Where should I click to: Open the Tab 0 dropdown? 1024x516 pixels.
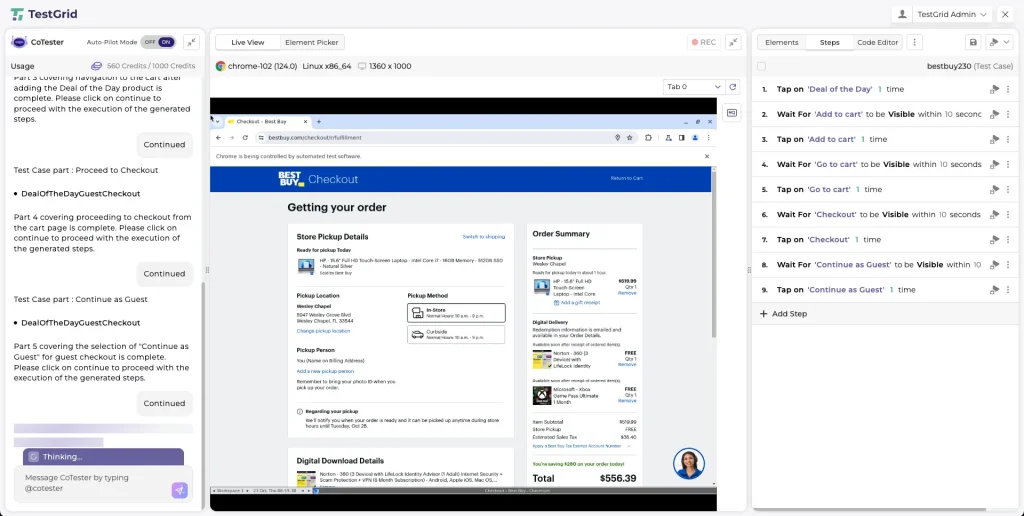tap(693, 86)
